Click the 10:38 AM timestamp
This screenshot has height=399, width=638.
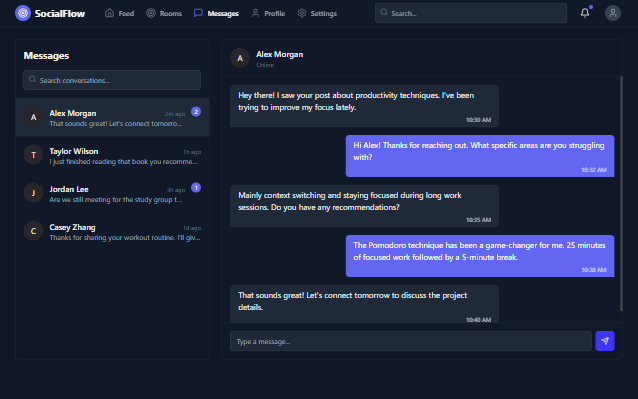[x=594, y=270]
